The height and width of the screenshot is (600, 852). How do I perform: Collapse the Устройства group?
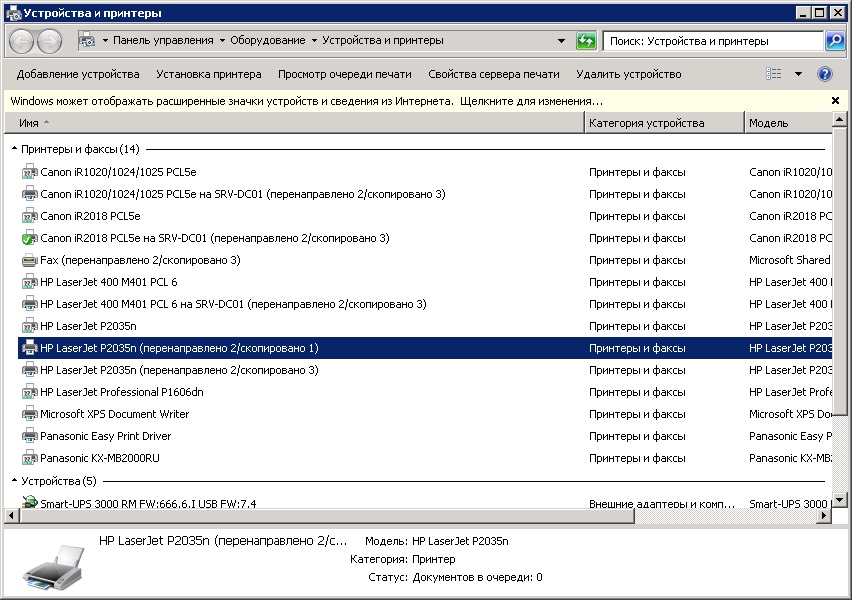(14, 481)
